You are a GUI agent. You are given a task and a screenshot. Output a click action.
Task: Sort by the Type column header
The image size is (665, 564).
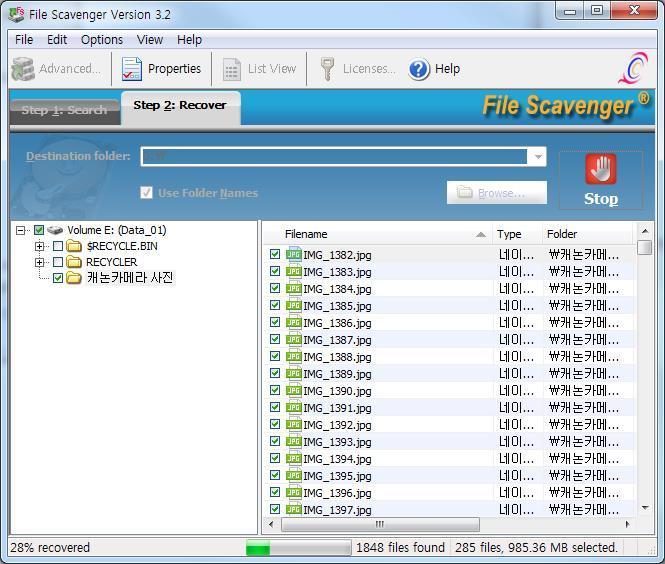[517, 234]
